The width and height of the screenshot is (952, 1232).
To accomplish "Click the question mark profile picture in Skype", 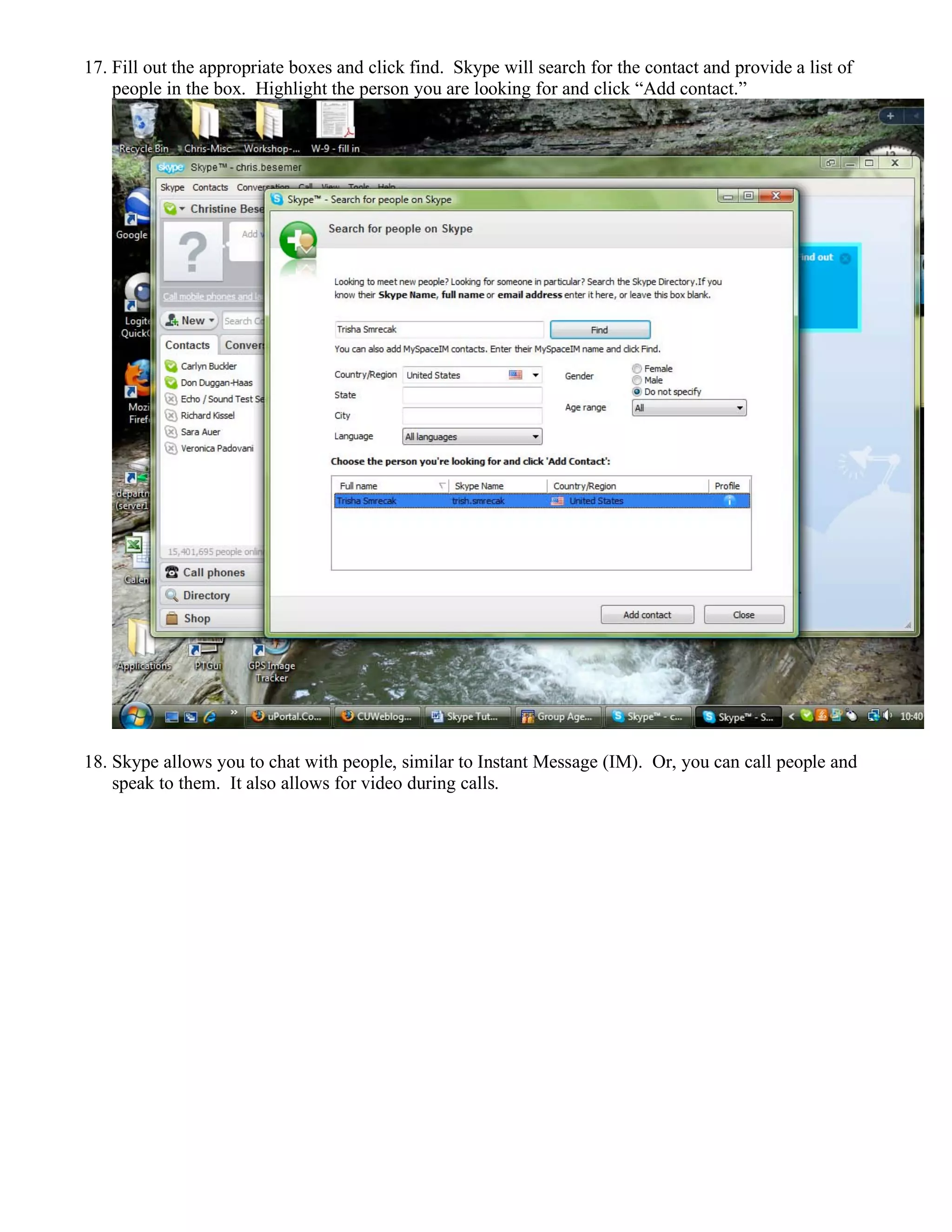I will [193, 252].
